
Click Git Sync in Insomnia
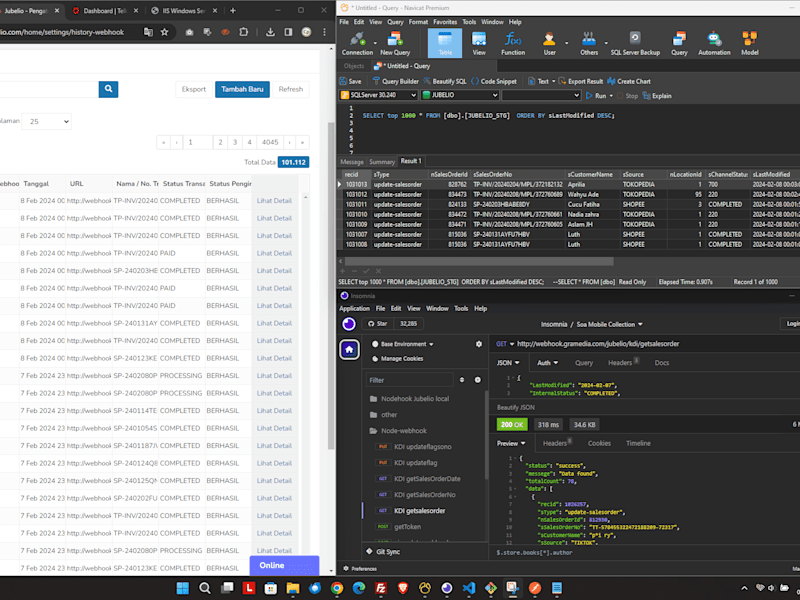pyautogui.click(x=383, y=552)
